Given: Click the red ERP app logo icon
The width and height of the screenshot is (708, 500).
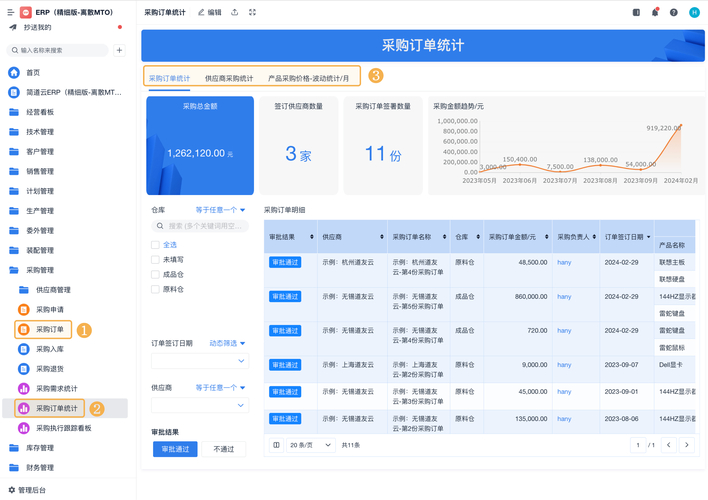Looking at the screenshot, I should pos(26,12).
